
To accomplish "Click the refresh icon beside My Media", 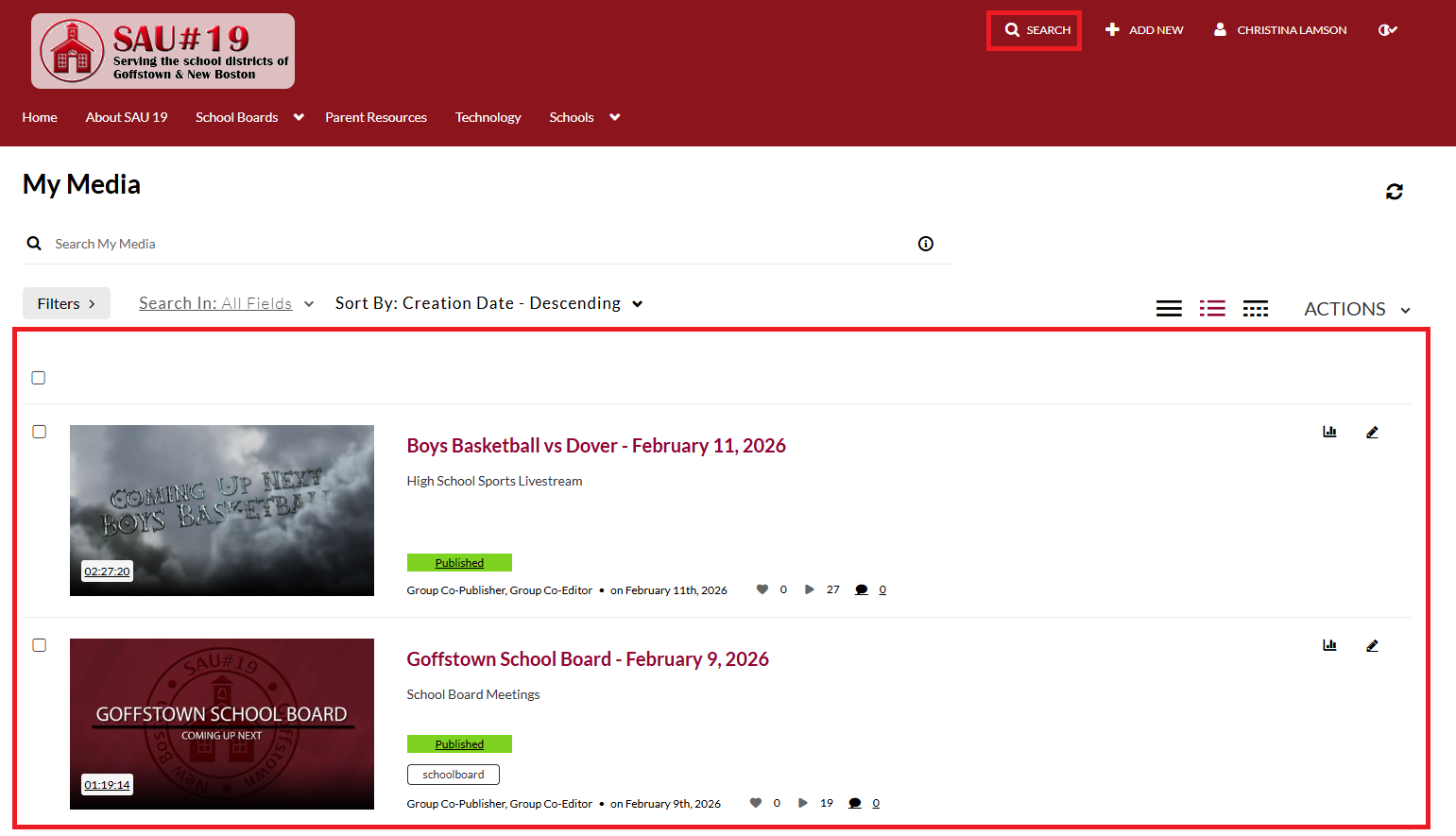I will pos(1394,192).
